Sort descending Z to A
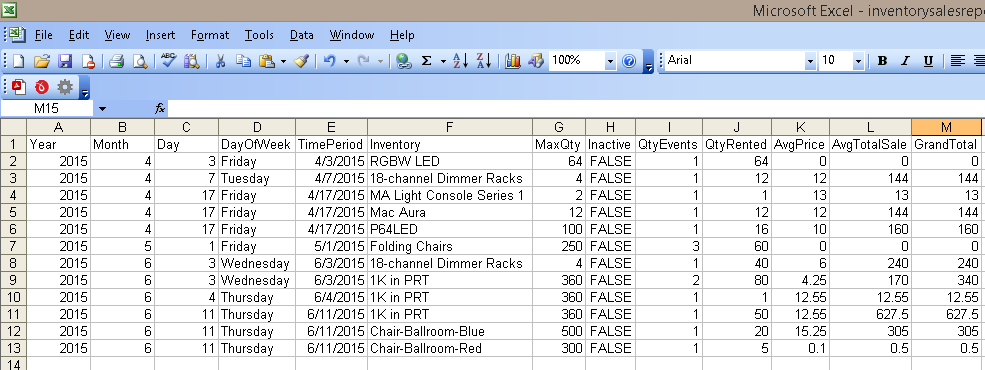The width and height of the screenshot is (985, 370). [484, 61]
